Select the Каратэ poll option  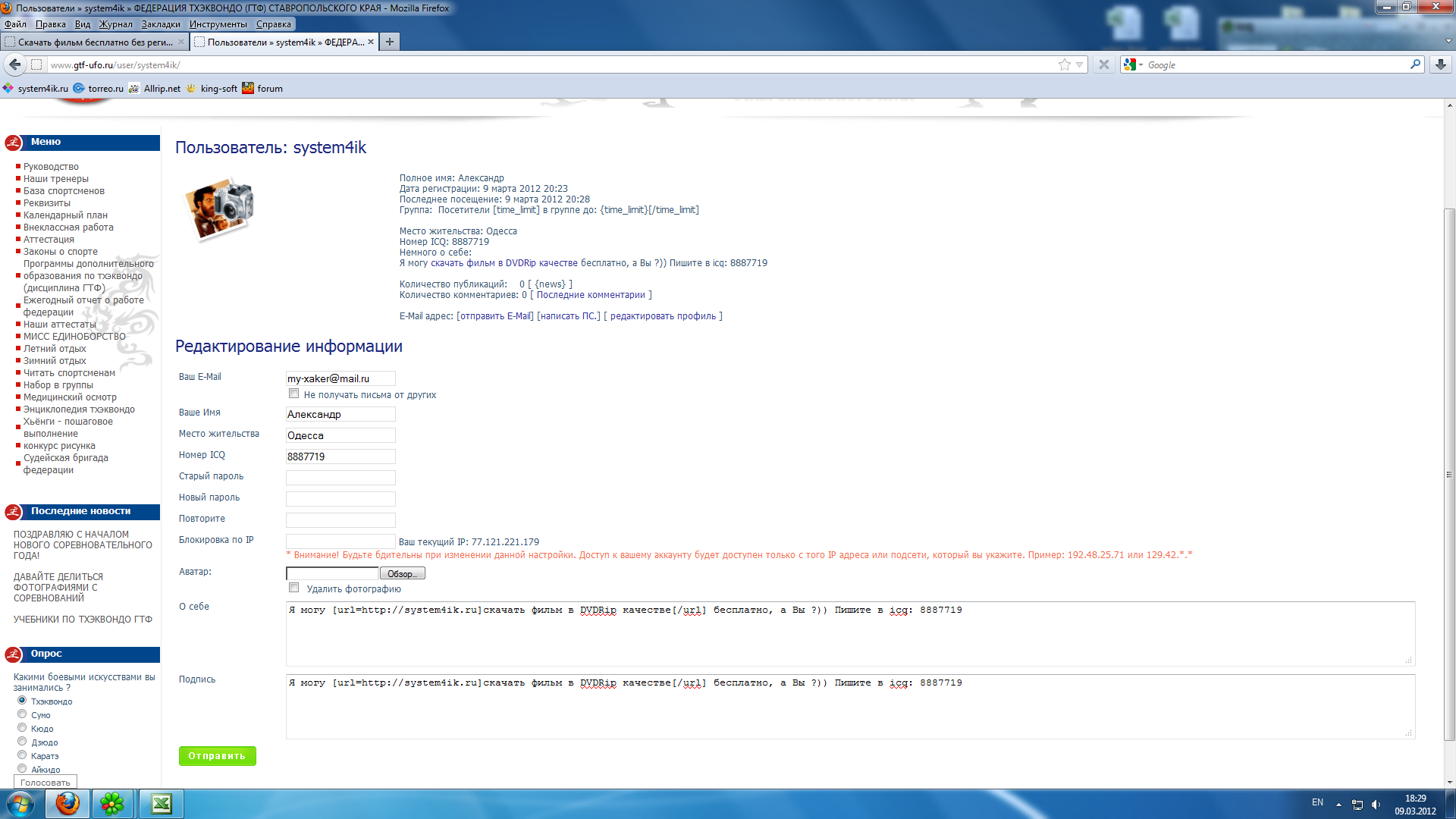pos(22,755)
